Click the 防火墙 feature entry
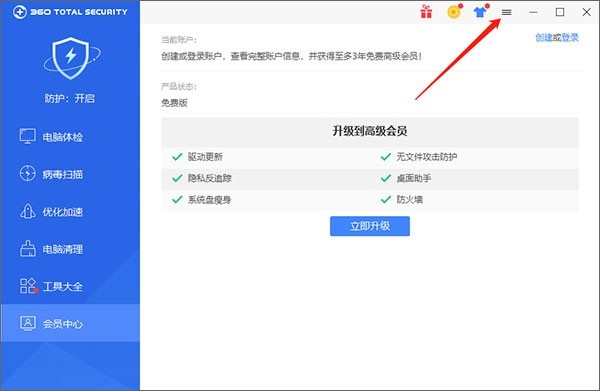This screenshot has height=391, width=600. point(409,200)
